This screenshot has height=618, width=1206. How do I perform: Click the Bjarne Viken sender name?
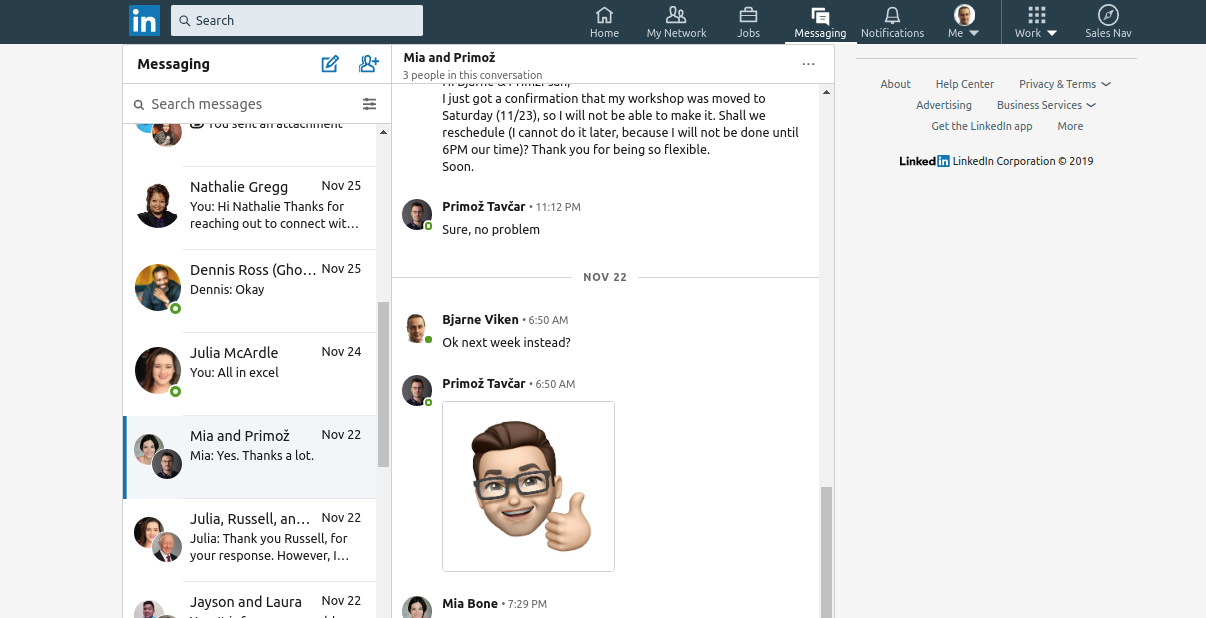480,320
